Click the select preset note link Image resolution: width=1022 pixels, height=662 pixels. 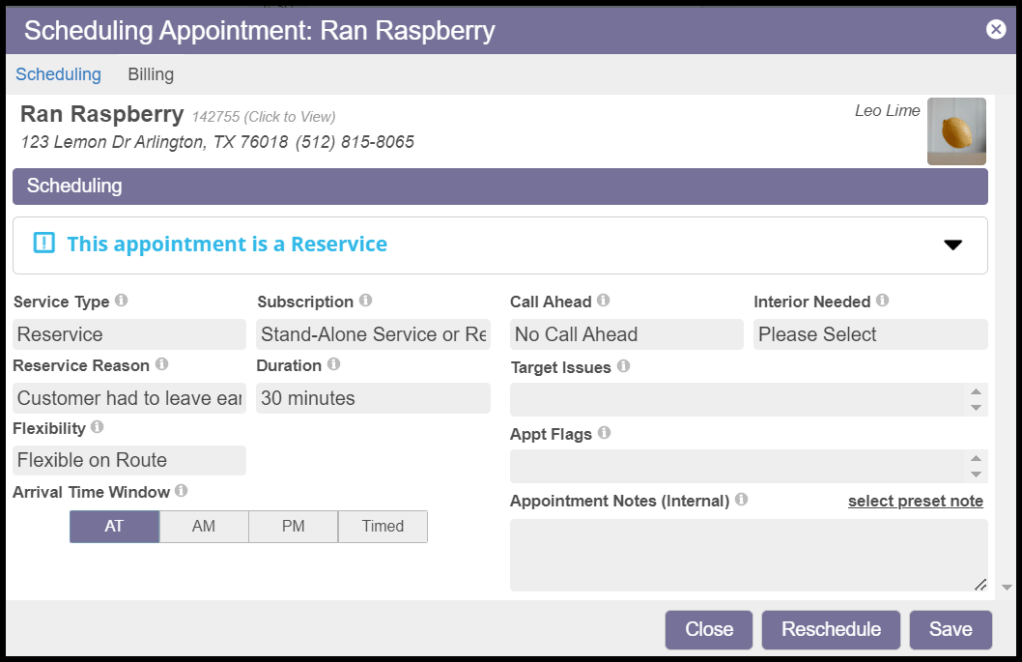[x=915, y=501]
